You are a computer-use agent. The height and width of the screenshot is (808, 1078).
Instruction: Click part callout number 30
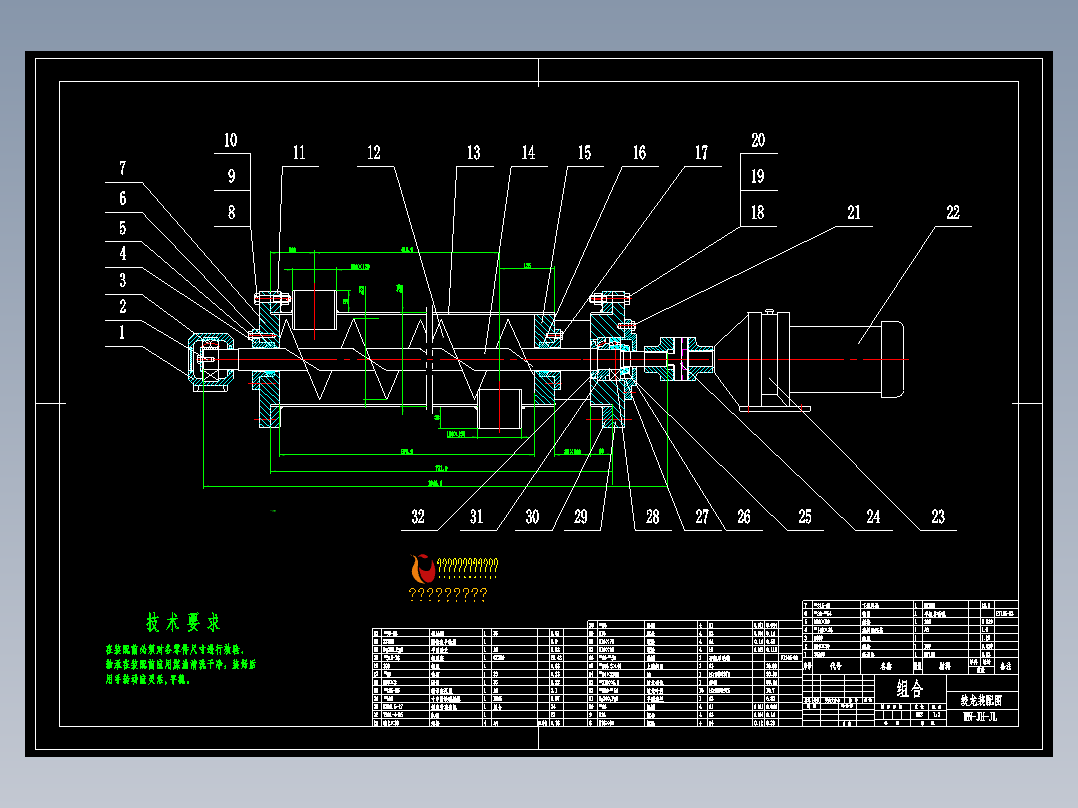coord(532,516)
